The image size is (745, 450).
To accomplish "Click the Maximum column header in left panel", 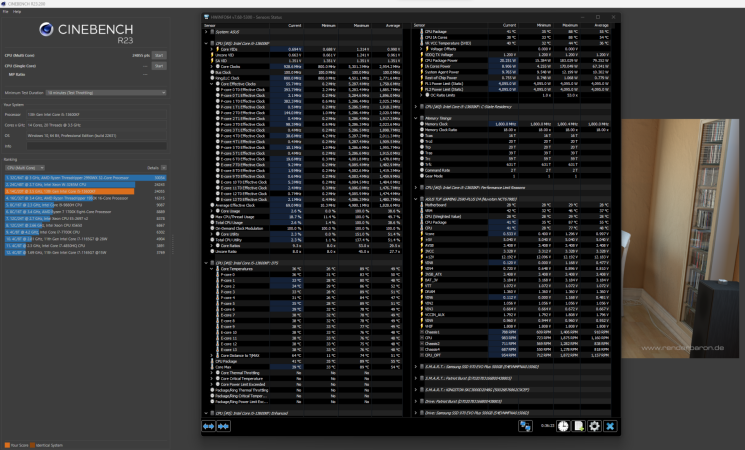I will 361,26.
